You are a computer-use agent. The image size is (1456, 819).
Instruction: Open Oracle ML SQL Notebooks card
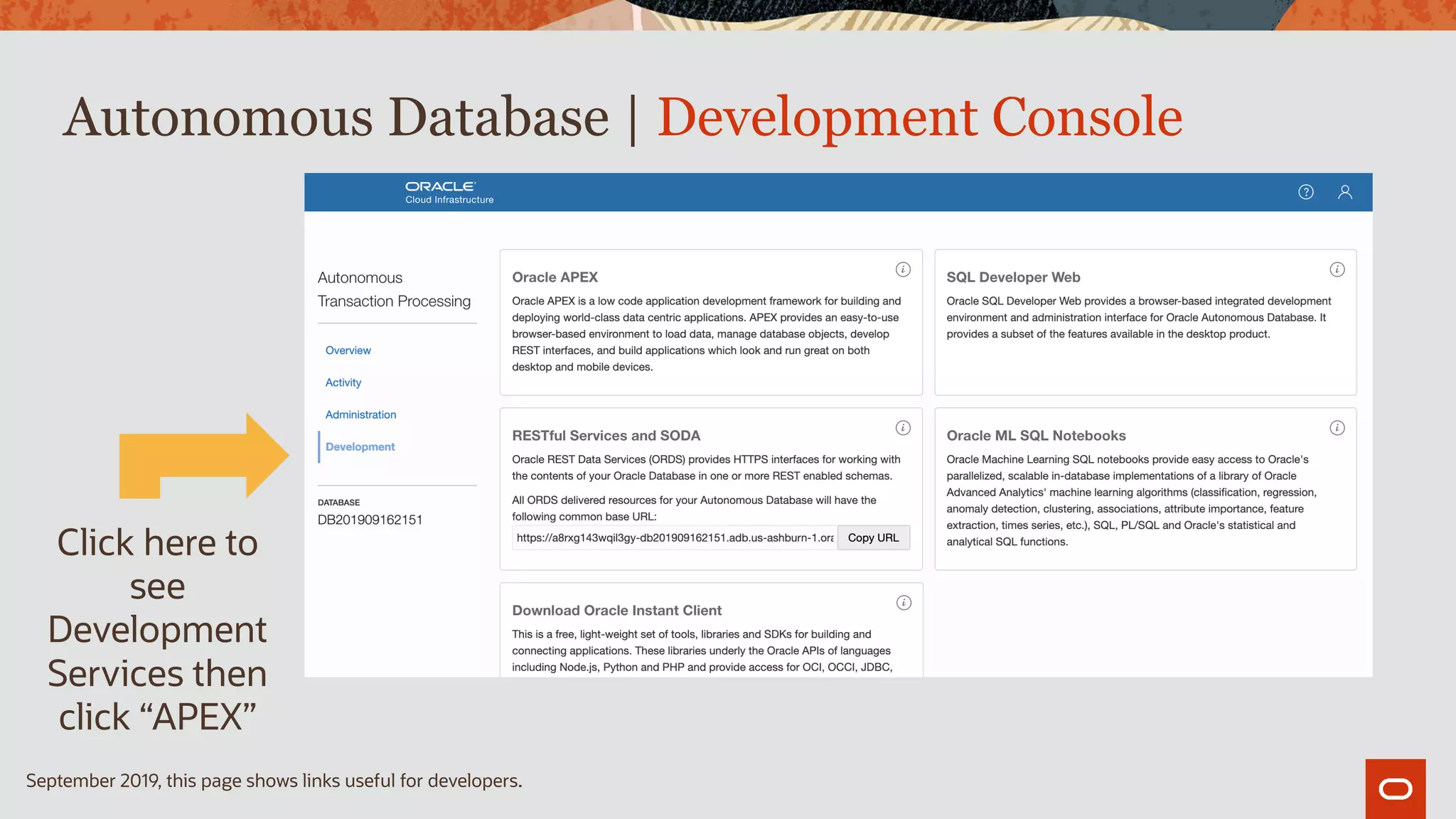tap(1035, 436)
